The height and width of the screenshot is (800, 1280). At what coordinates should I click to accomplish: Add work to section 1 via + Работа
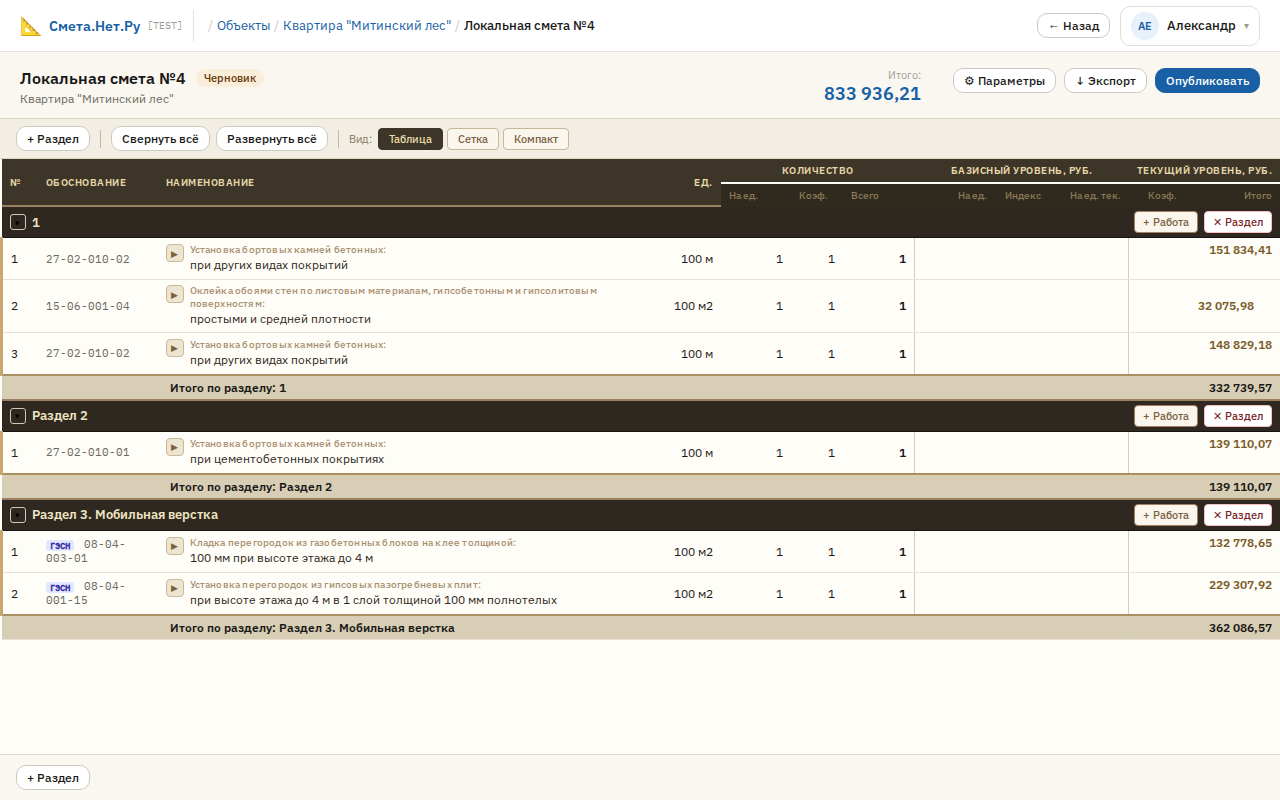click(1165, 222)
